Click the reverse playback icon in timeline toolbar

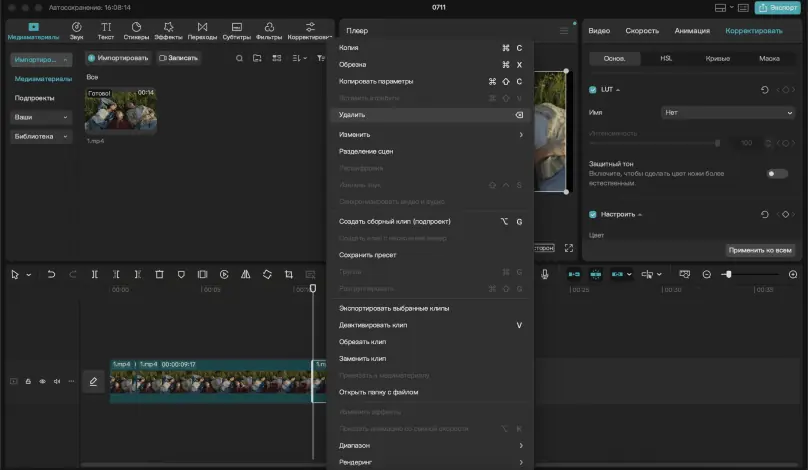pyautogui.click(x=224, y=274)
